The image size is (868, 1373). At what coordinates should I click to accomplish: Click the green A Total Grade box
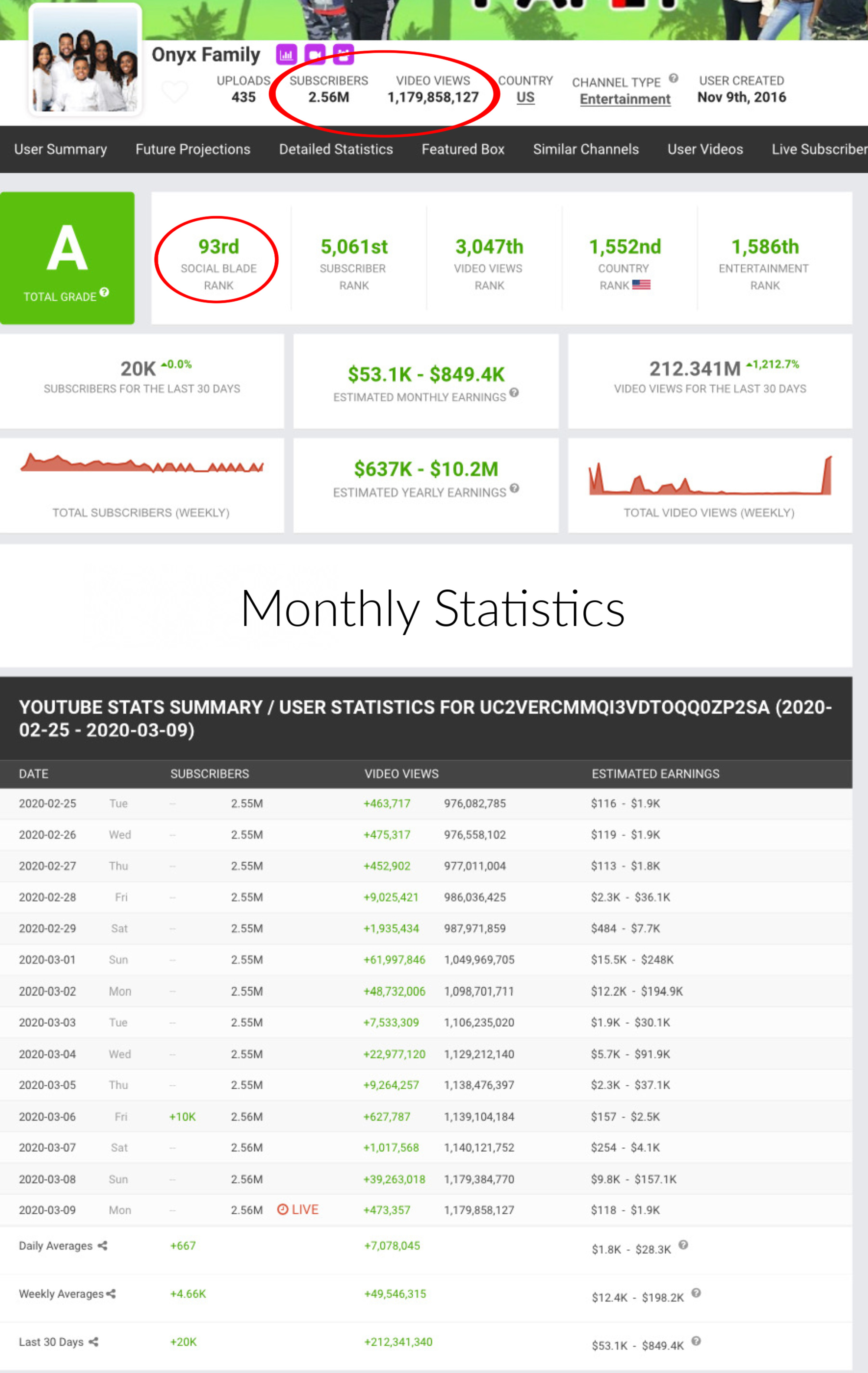click(x=67, y=258)
